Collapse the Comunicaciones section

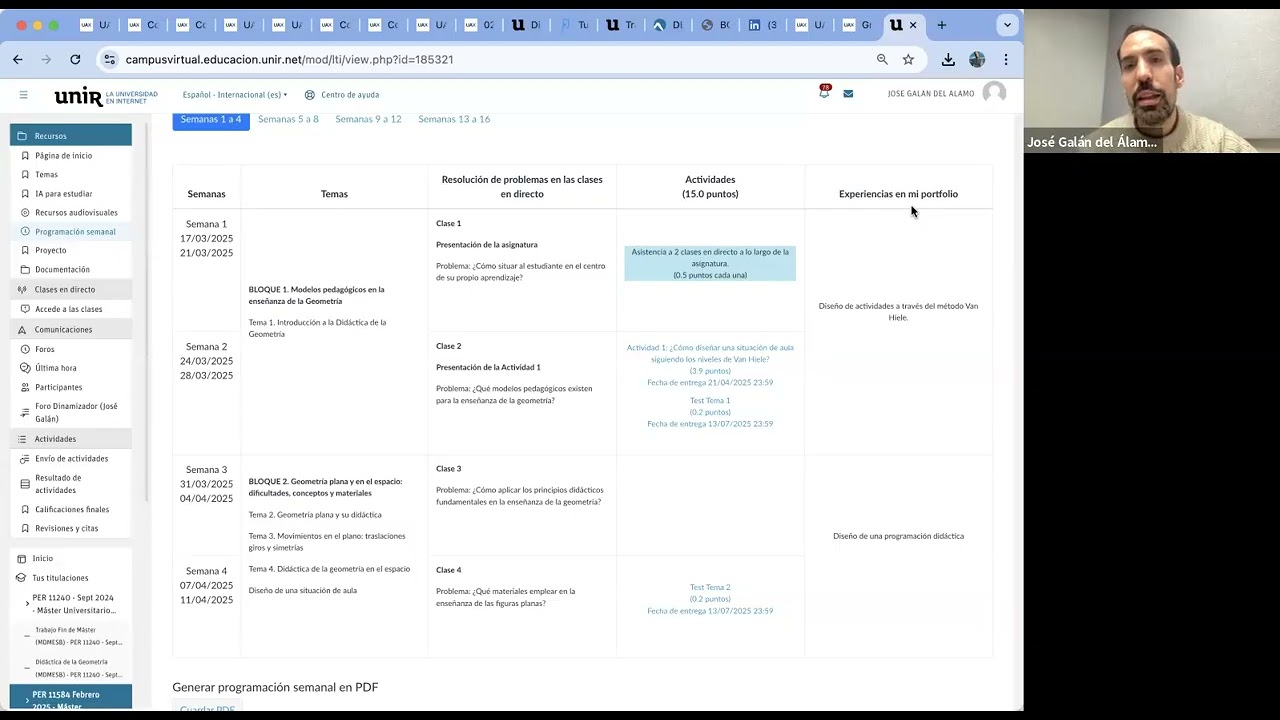click(x=71, y=330)
